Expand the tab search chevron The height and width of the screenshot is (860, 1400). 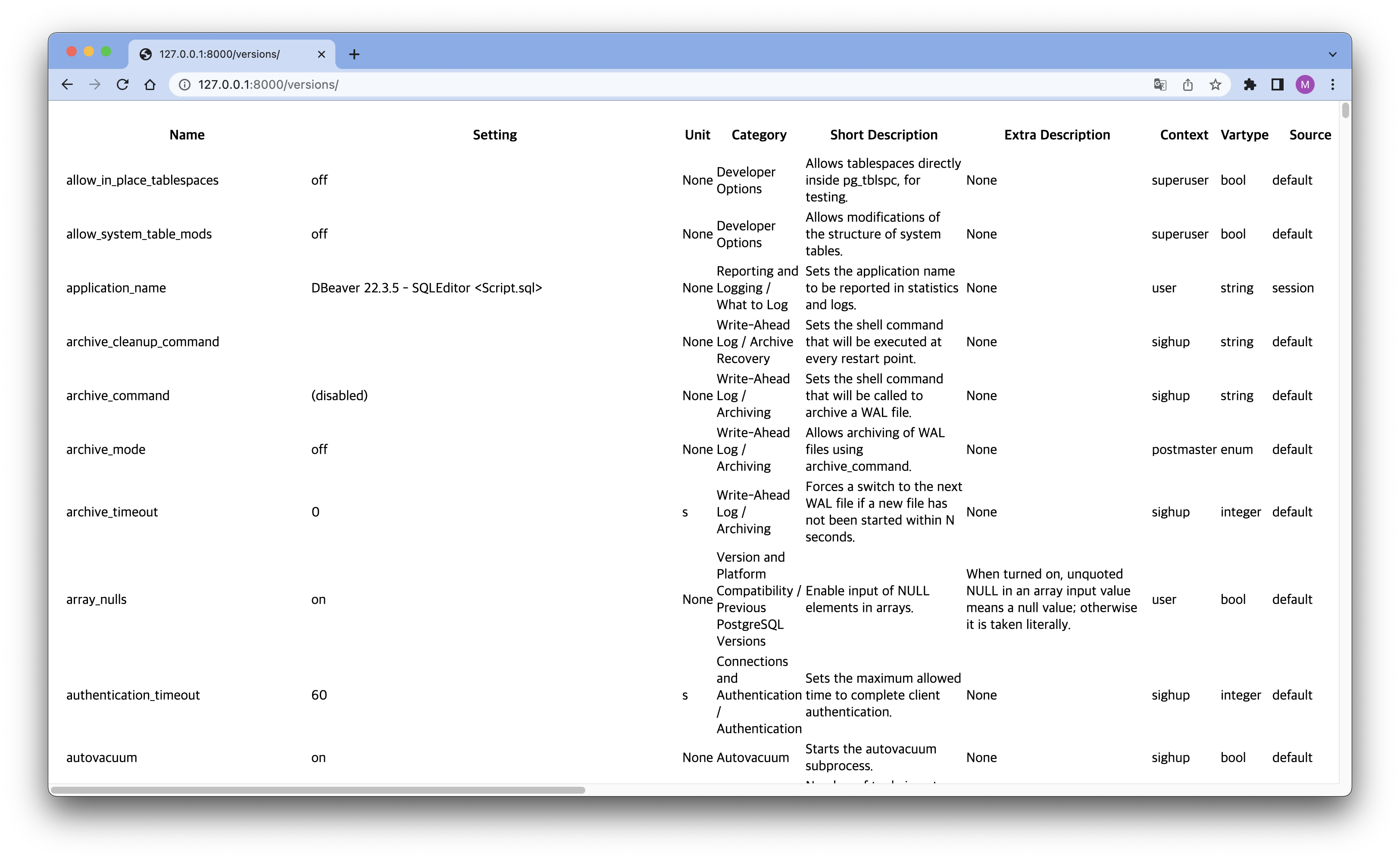[x=1332, y=55]
